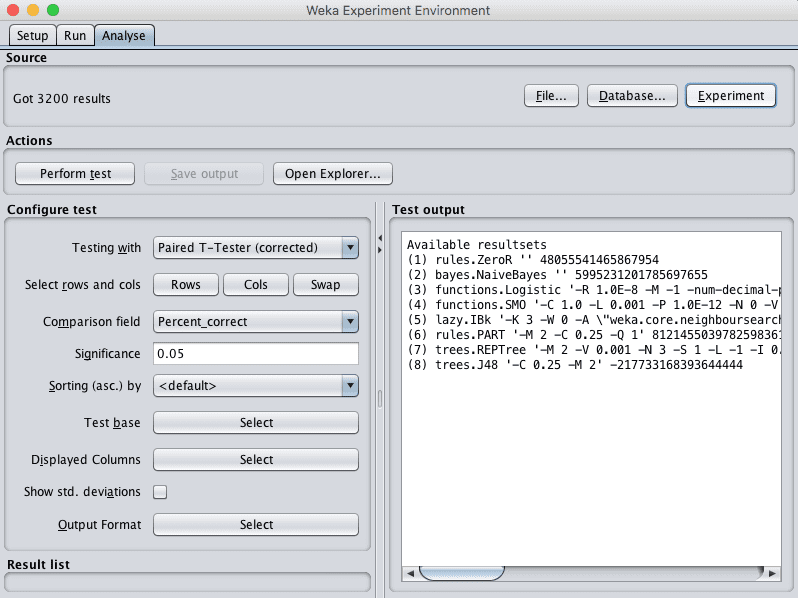This screenshot has height=598, width=798.
Task: Click the bayes.NaiveBayes resultset line
Action: pyautogui.click(x=557, y=275)
